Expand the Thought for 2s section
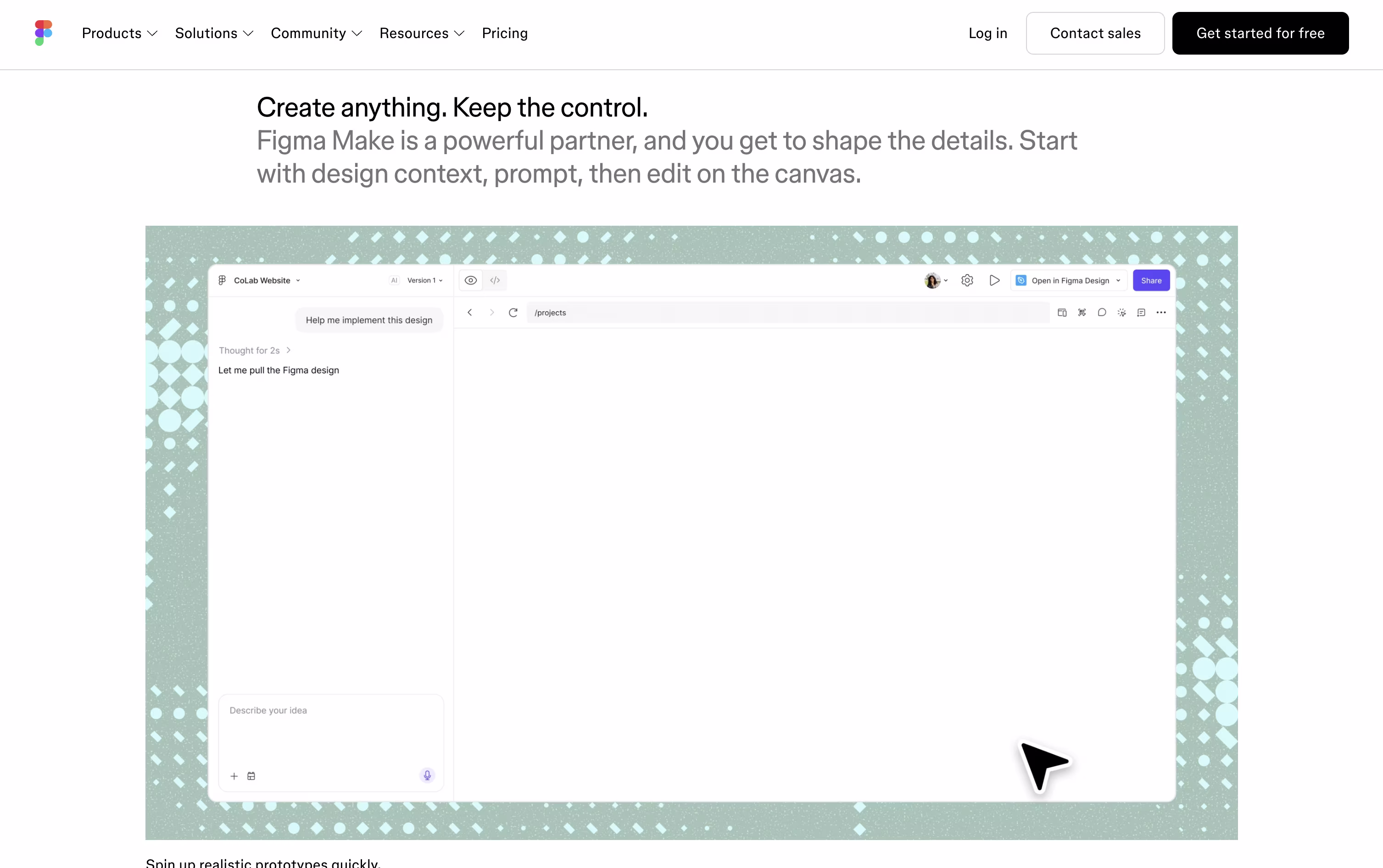The image size is (1383, 868). (x=255, y=350)
